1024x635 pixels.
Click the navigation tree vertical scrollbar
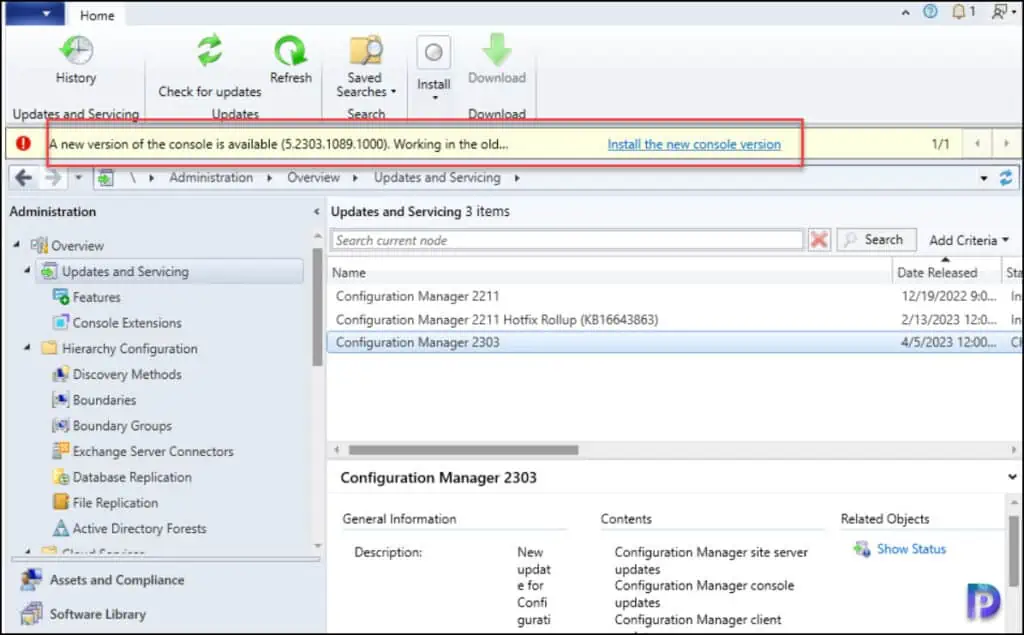tap(317, 307)
